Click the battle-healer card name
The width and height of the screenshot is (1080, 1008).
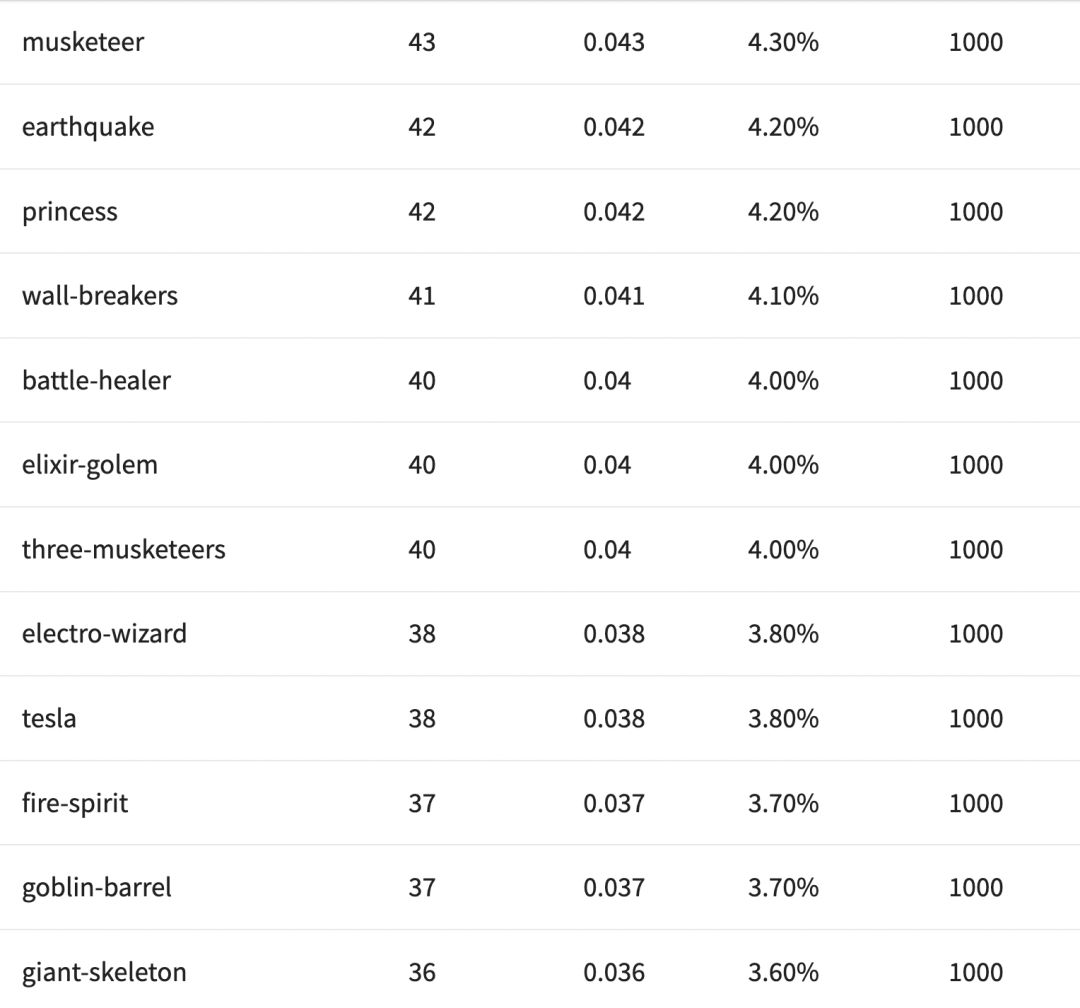(x=96, y=381)
